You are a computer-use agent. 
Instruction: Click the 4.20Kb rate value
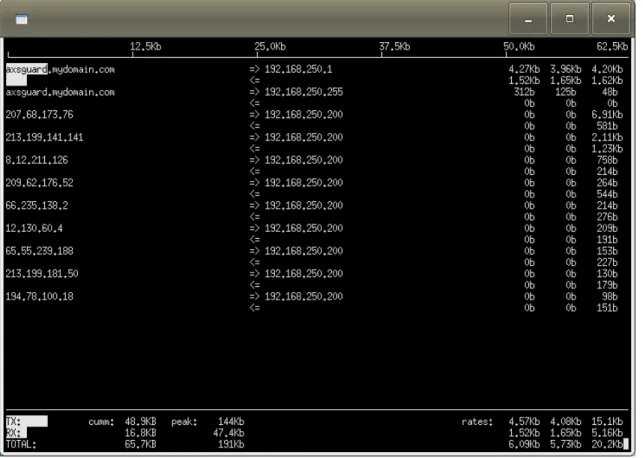(607, 69)
